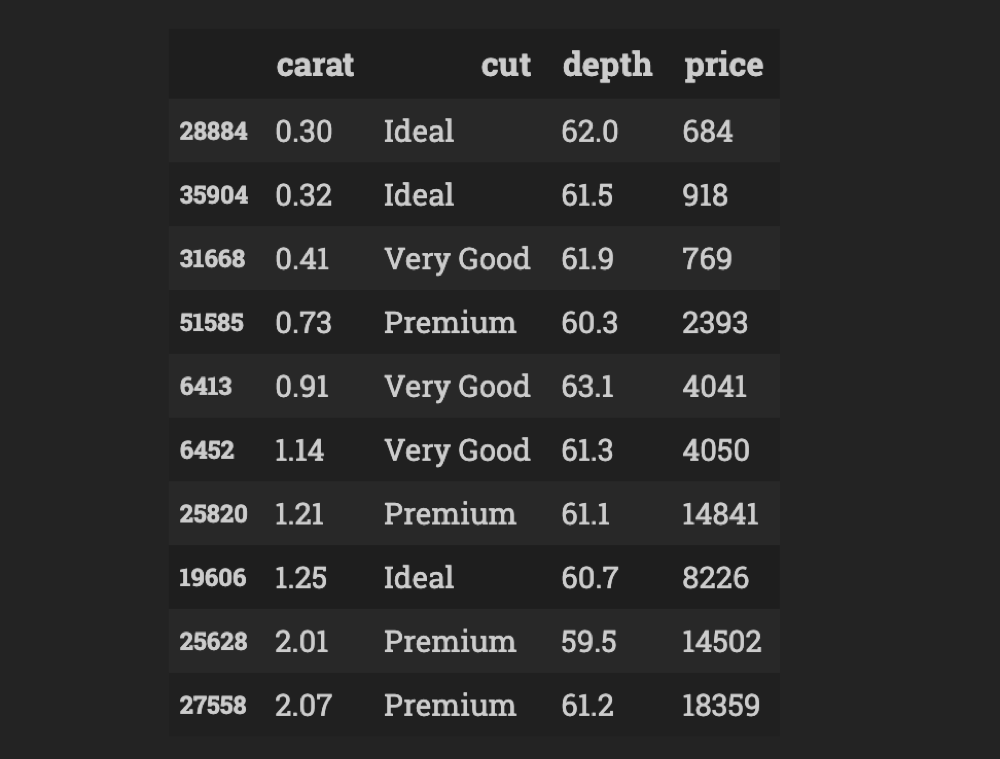The image size is (1000, 759).
Task: Click the Very Good cell in row 6452
Action: coord(457,451)
